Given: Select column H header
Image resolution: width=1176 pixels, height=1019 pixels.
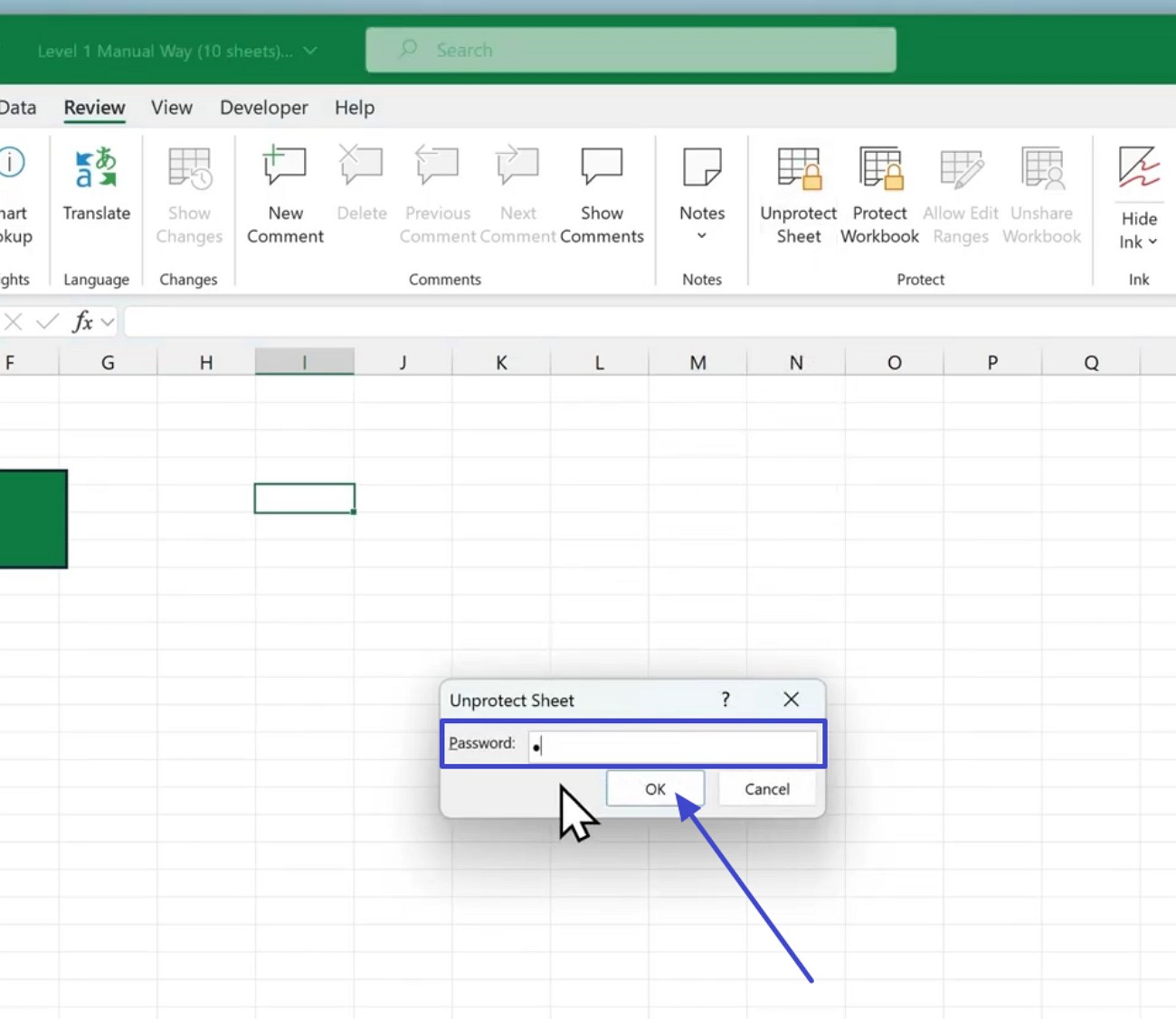Looking at the screenshot, I should [x=206, y=363].
